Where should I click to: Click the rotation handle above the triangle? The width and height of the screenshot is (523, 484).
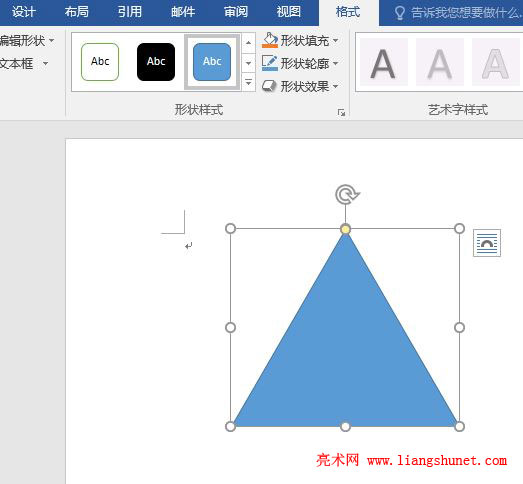347,194
